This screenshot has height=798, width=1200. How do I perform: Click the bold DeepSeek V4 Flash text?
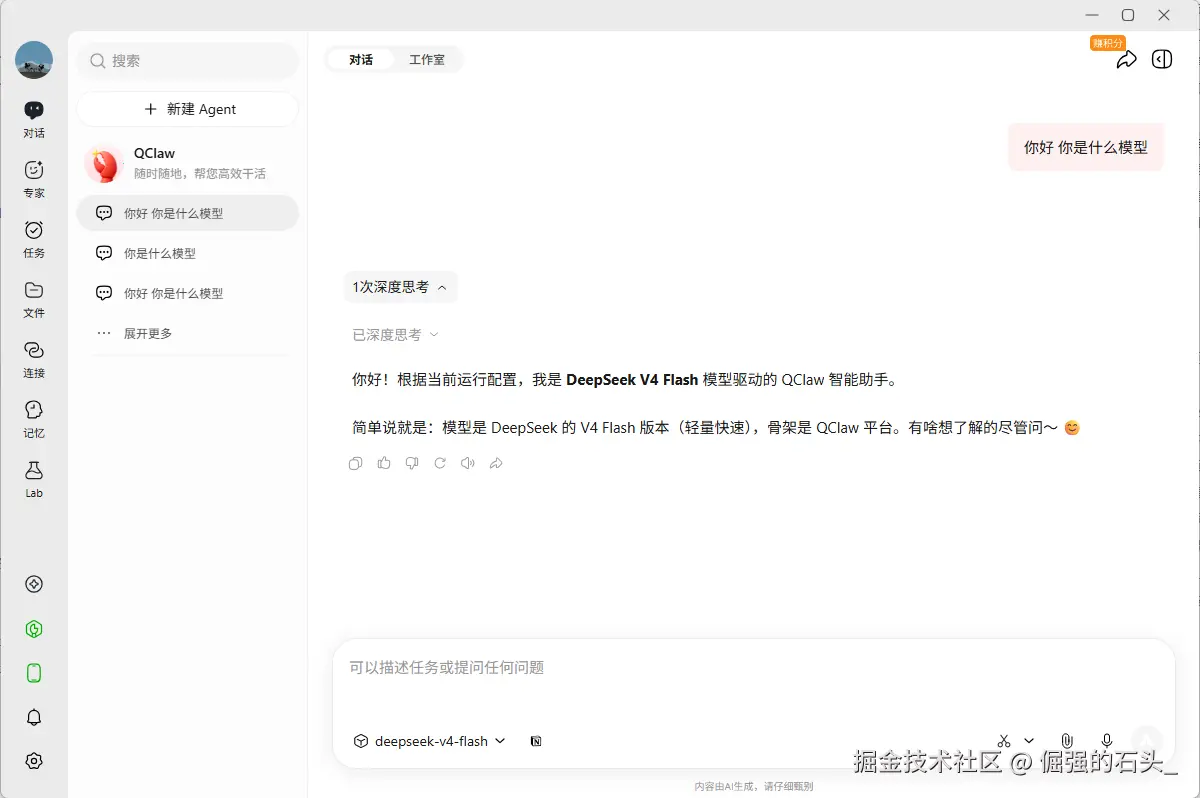[x=632, y=380]
